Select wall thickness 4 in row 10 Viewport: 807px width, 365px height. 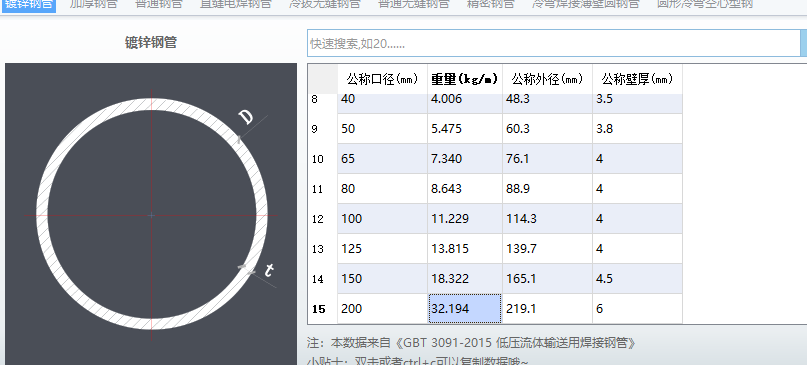point(638,159)
